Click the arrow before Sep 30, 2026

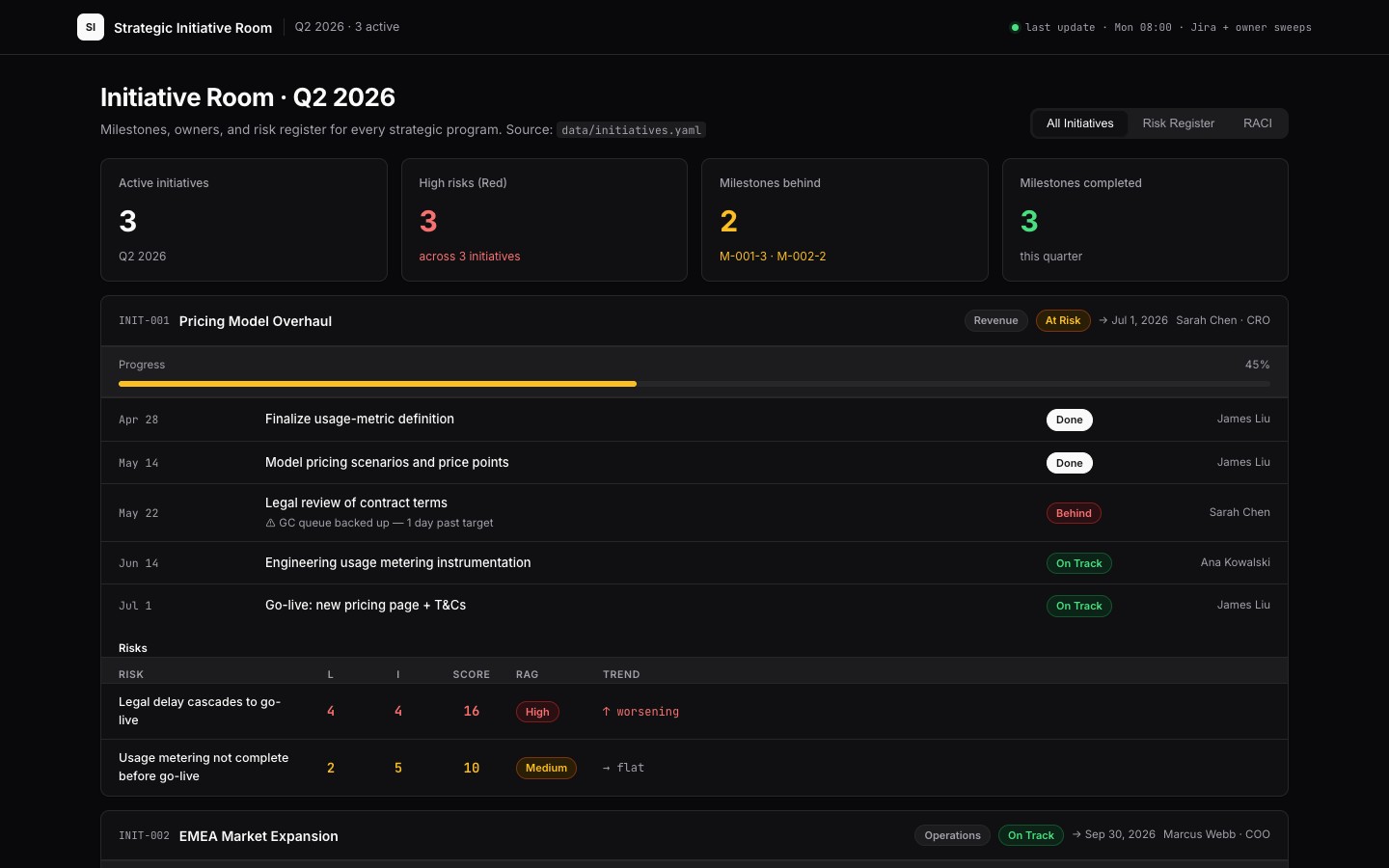1076,834
